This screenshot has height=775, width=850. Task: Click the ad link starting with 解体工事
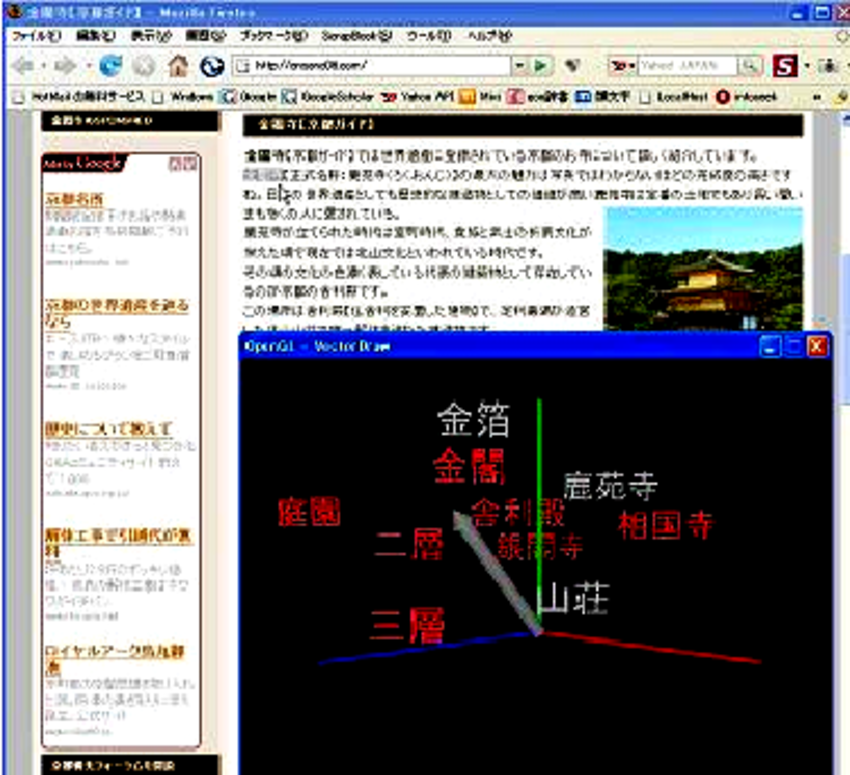[x=118, y=543]
